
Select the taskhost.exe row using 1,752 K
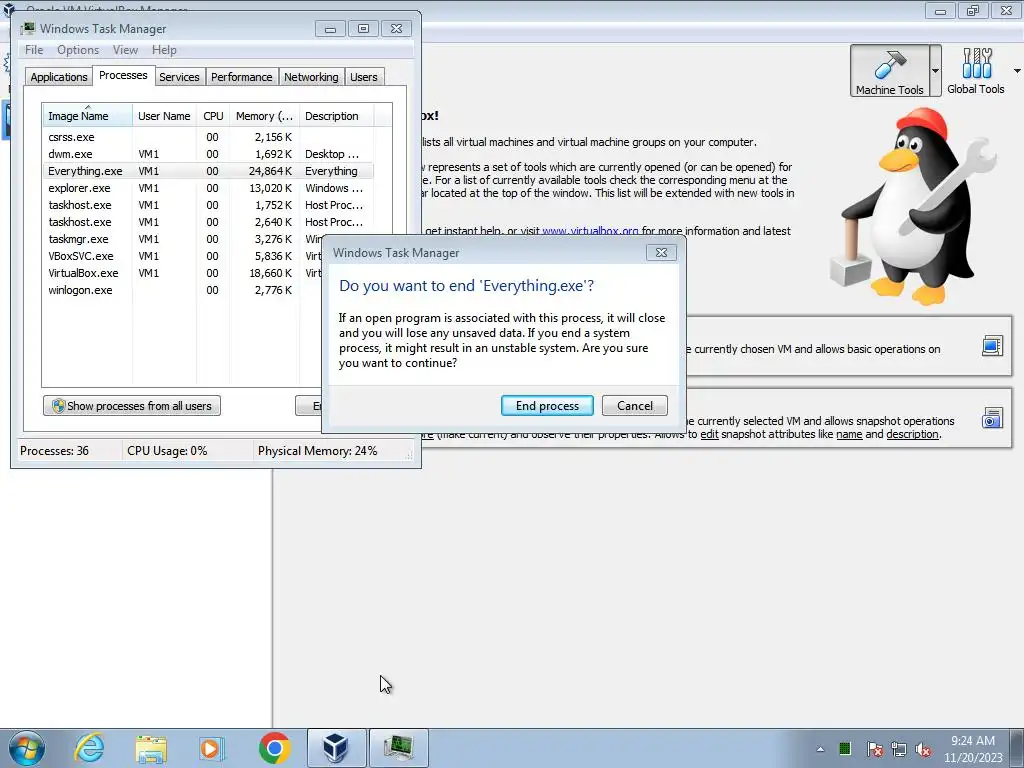tap(208, 205)
